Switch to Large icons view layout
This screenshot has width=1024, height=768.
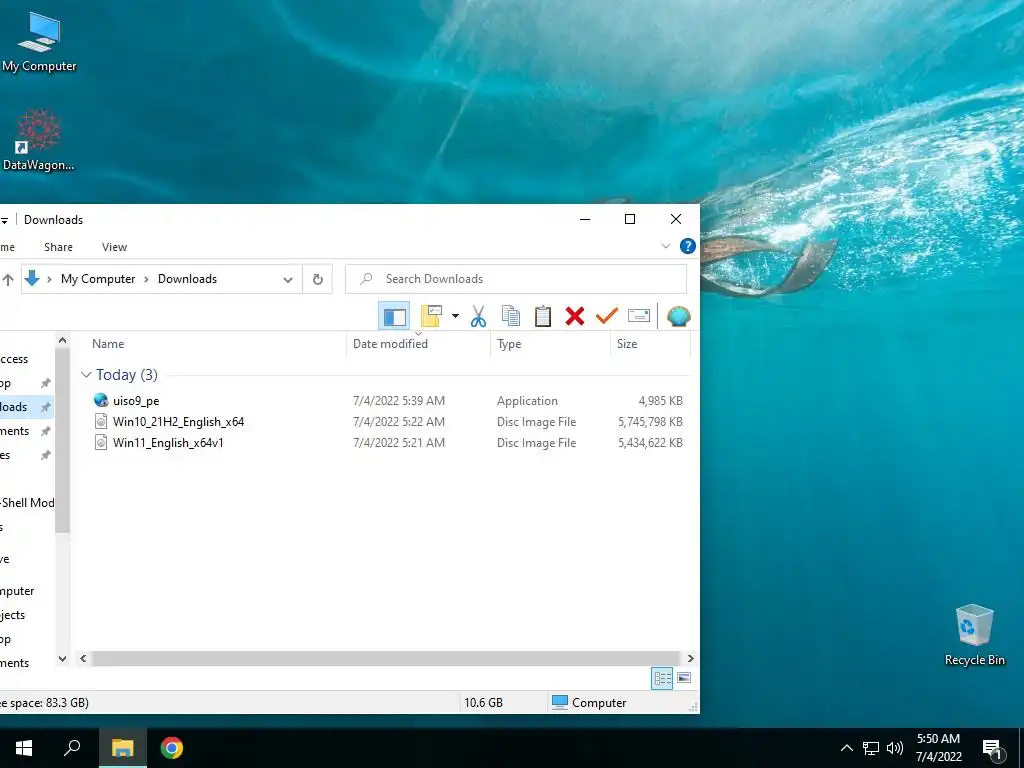tap(684, 678)
